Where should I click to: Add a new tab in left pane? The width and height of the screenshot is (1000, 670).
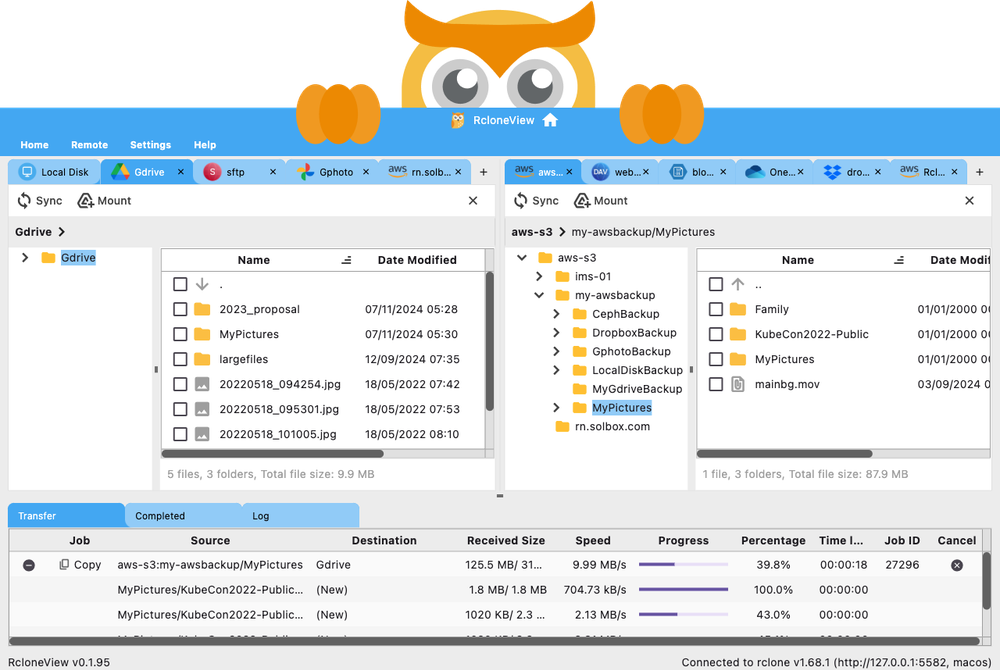(x=483, y=172)
